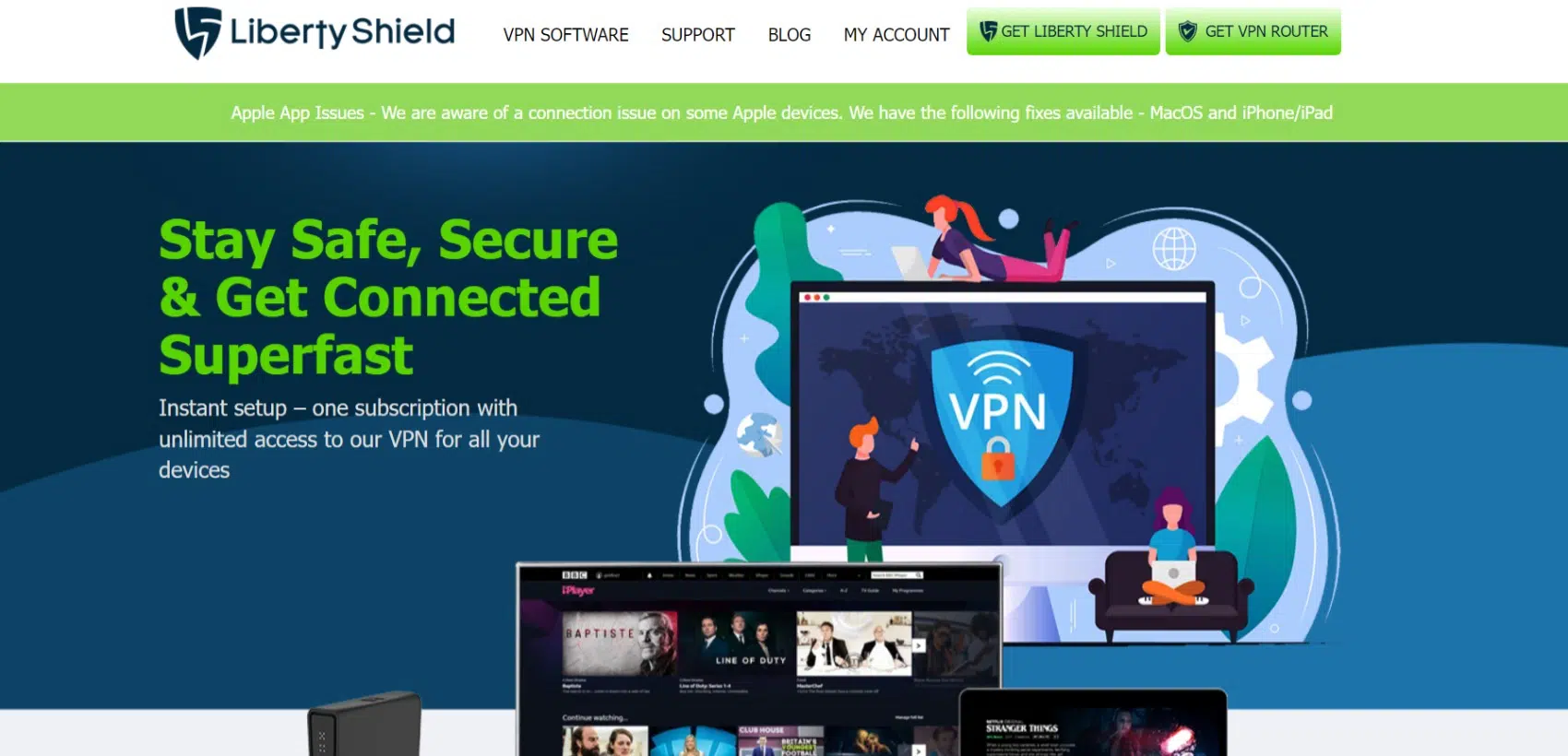The image size is (1568, 756).
Task: Open the Support menu item
Action: 697,35
